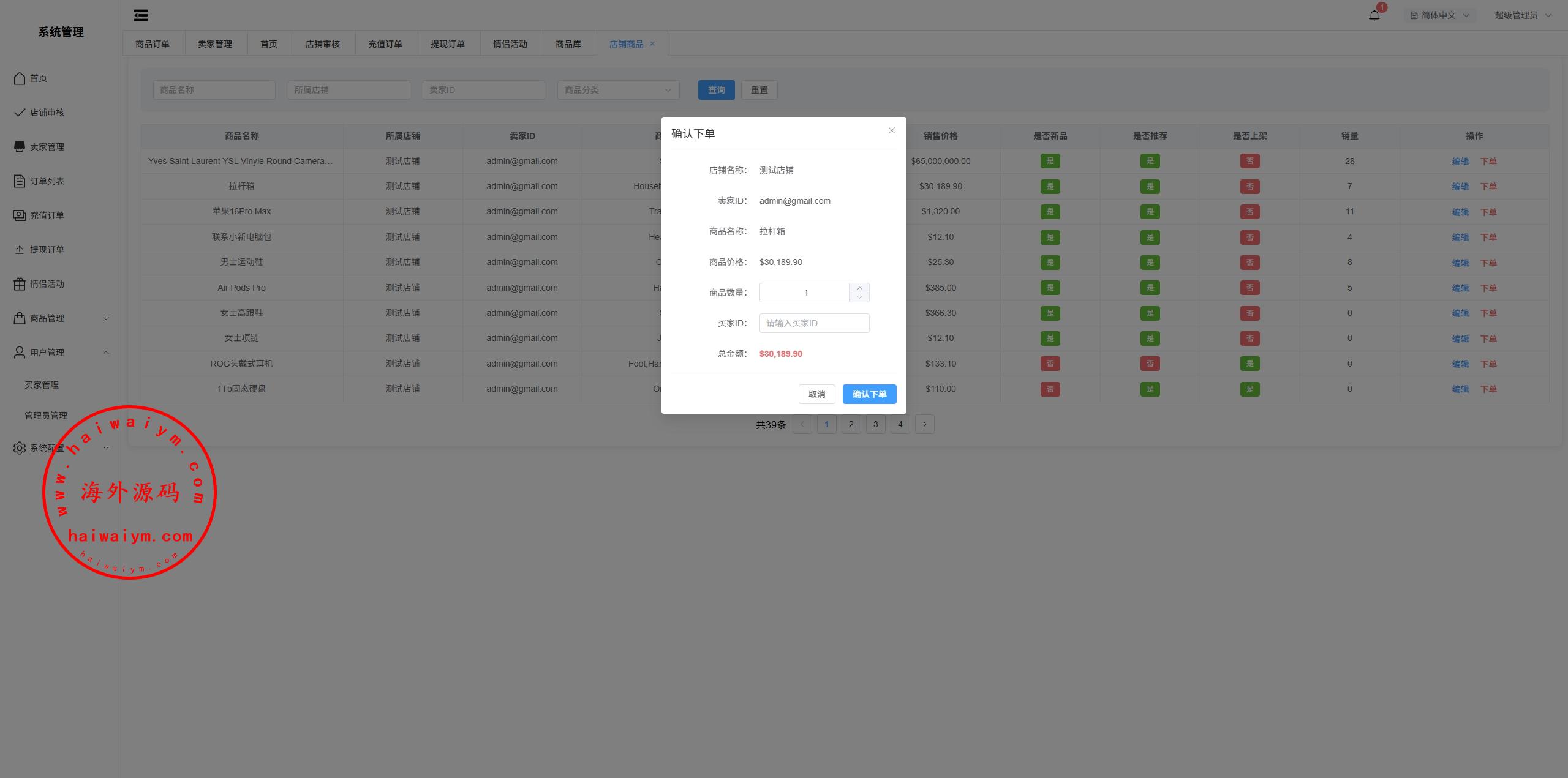This screenshot has height=778, width=1568.
Task: Click the 店铺审核 checkmark icon in sidebar
Action: (20, 113)
